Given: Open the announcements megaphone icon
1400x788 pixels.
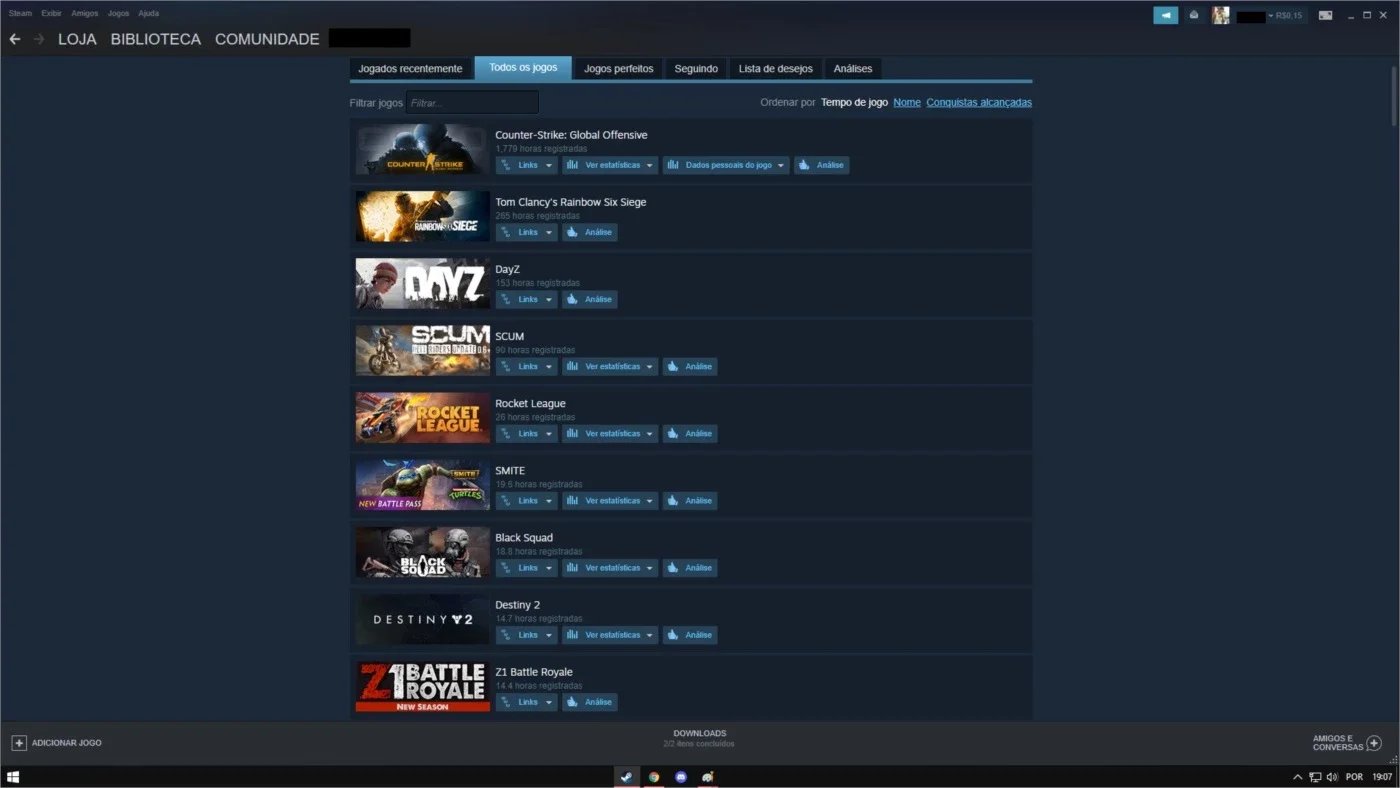Looking at the screenshot, I should [1165, 15].
